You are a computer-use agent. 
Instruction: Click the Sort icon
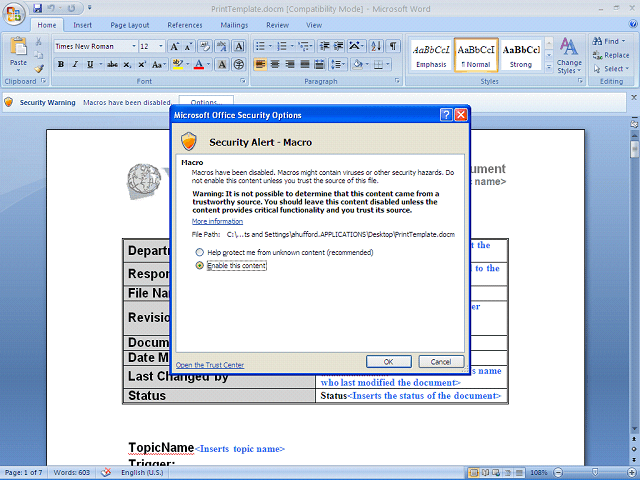click(376, 46)
